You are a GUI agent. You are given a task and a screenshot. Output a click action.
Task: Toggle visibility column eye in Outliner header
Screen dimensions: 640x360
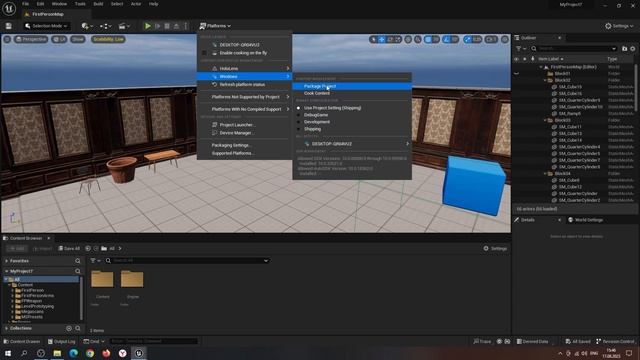tap(516, 59)
